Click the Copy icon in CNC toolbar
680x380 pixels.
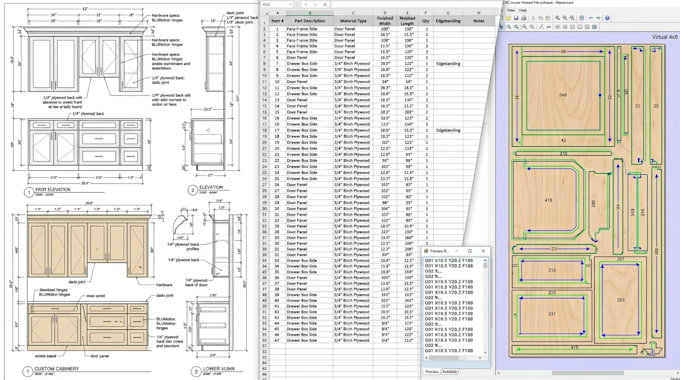[x=540, y=18]
